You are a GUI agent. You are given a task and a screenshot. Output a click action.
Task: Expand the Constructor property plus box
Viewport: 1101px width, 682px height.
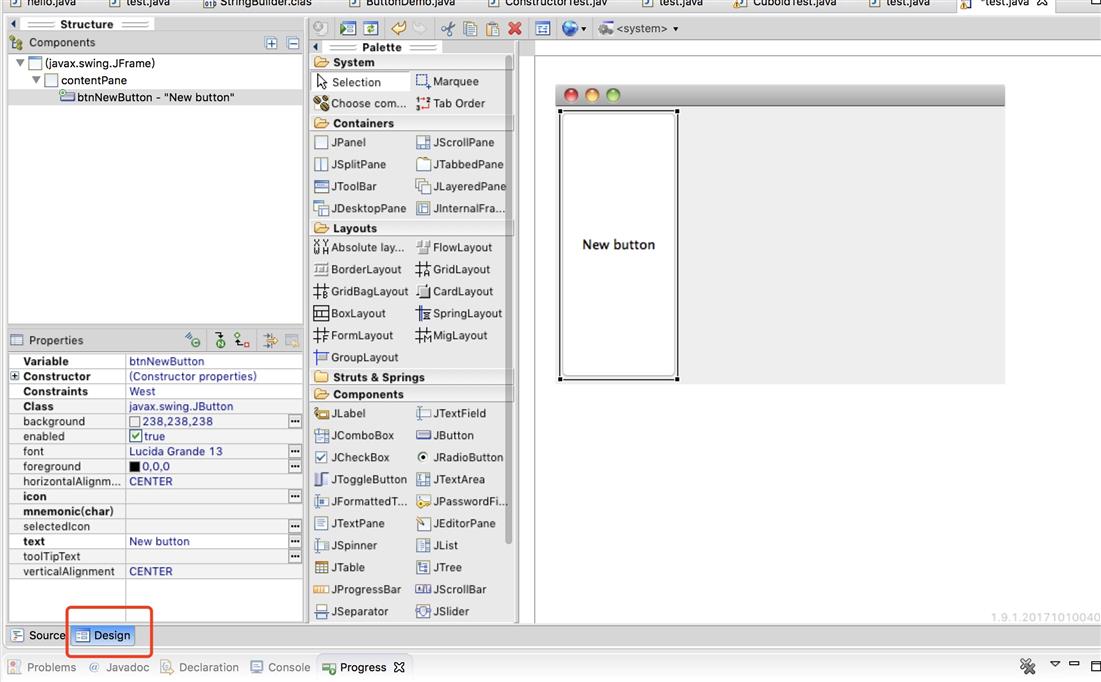(14, 376)
